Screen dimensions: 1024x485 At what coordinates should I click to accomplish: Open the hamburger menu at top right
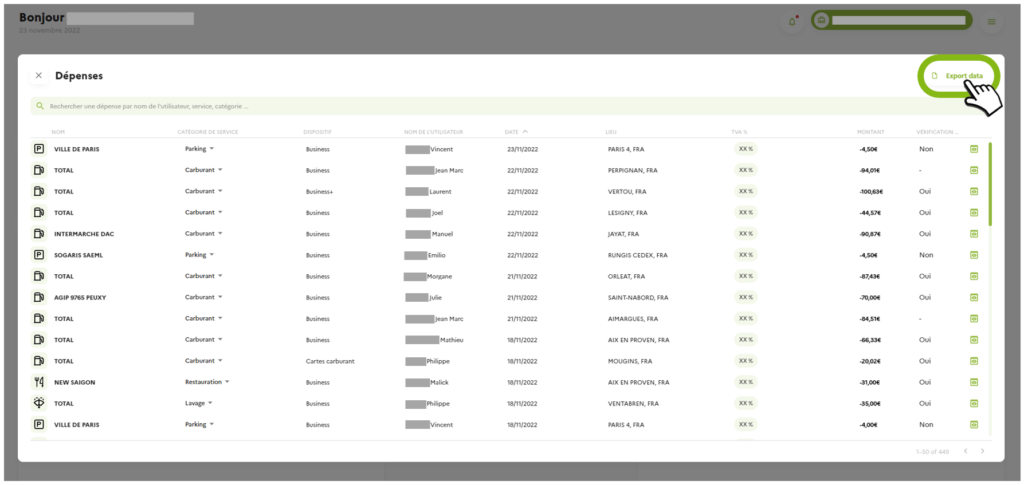click(x=991, y=21)
